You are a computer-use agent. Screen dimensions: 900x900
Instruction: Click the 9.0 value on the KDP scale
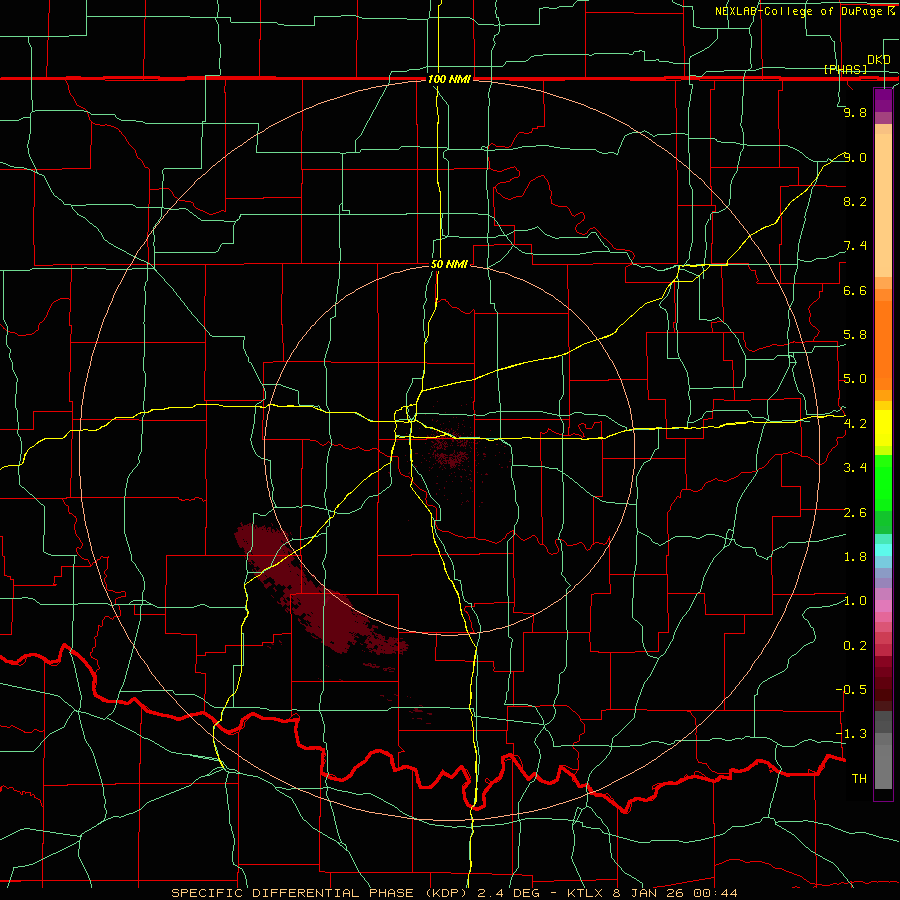[855, 157]
